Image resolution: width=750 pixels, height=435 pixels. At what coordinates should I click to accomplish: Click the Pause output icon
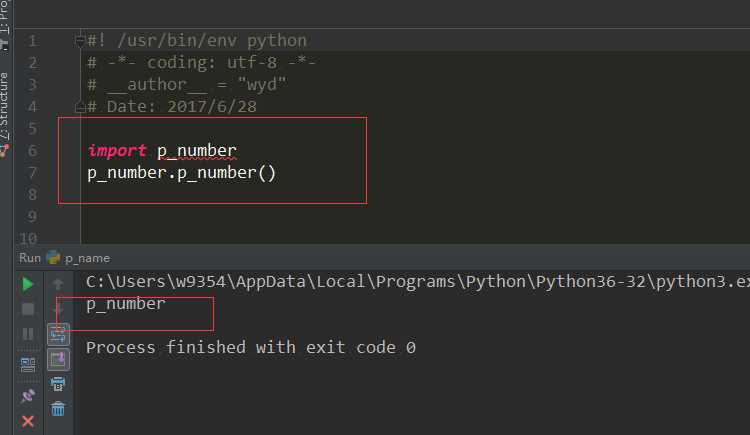pos(27,334)
